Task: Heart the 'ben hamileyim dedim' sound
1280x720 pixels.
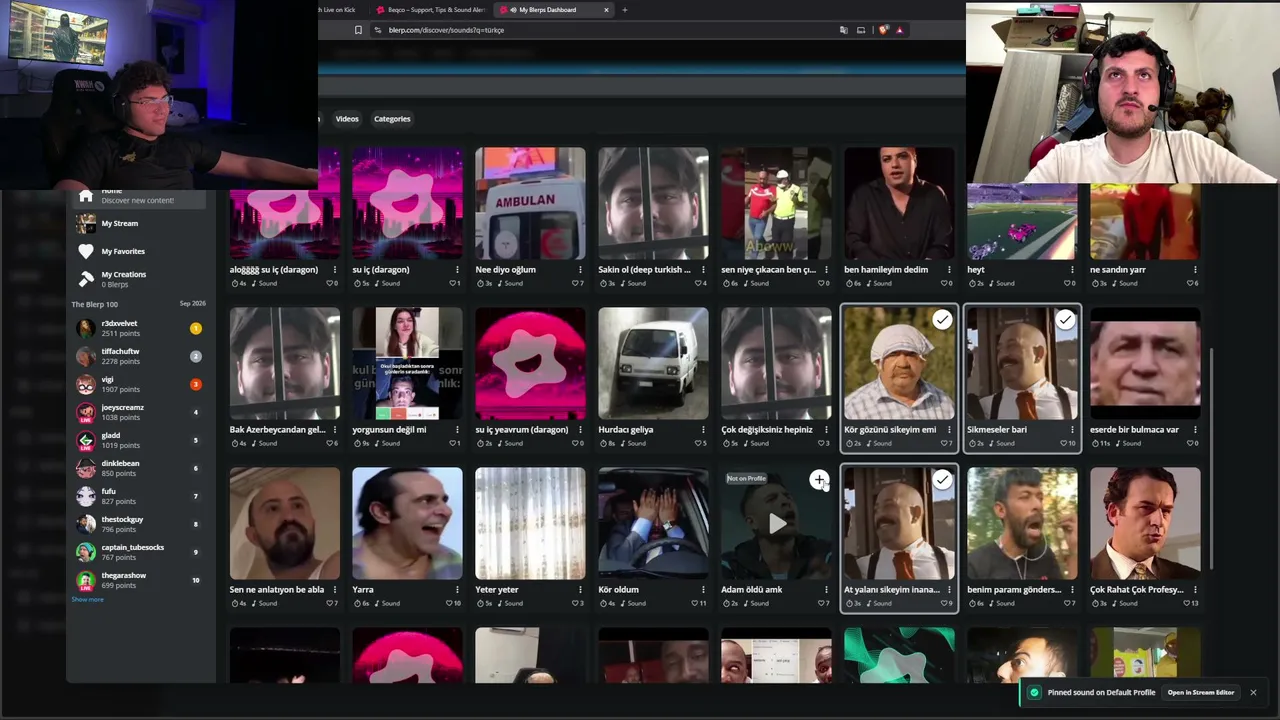Action: click(x=943, y=283)
